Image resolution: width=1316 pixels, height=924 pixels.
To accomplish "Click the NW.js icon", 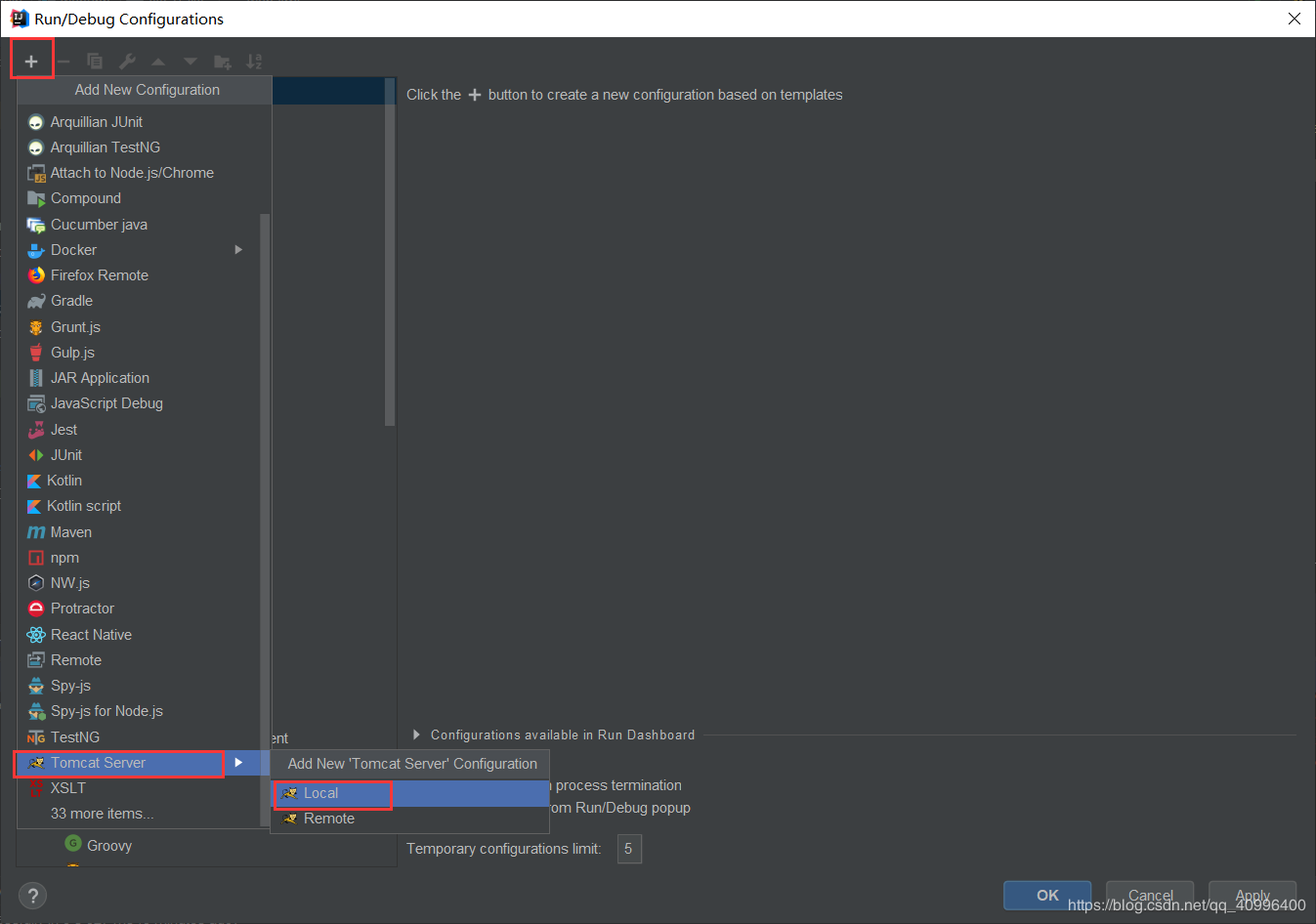I will (x=36, y=583).
